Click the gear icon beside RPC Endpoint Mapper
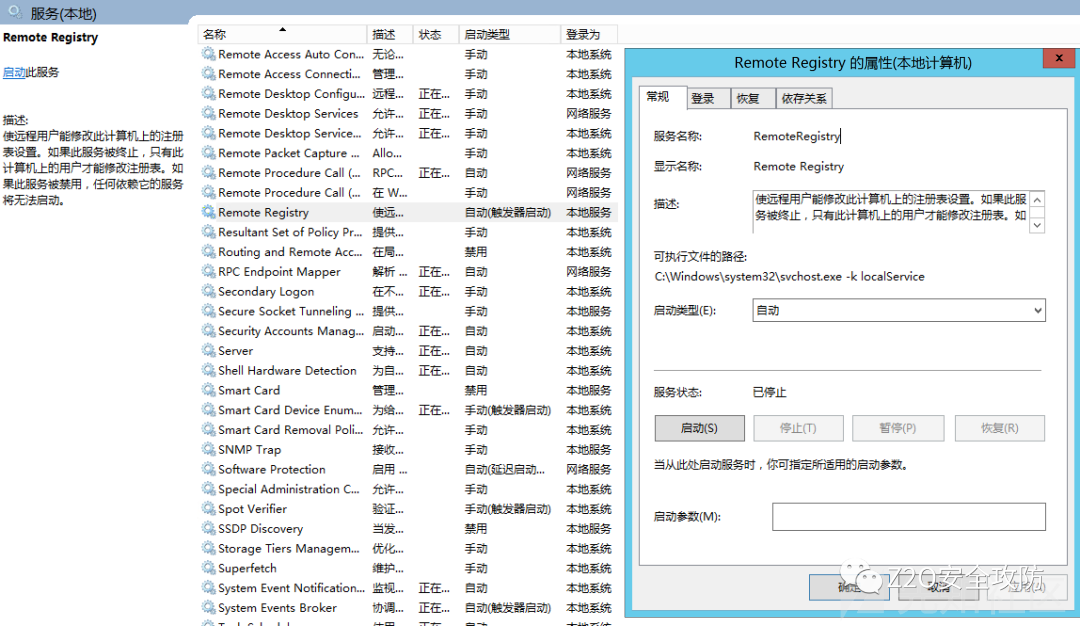 [208, 271]
